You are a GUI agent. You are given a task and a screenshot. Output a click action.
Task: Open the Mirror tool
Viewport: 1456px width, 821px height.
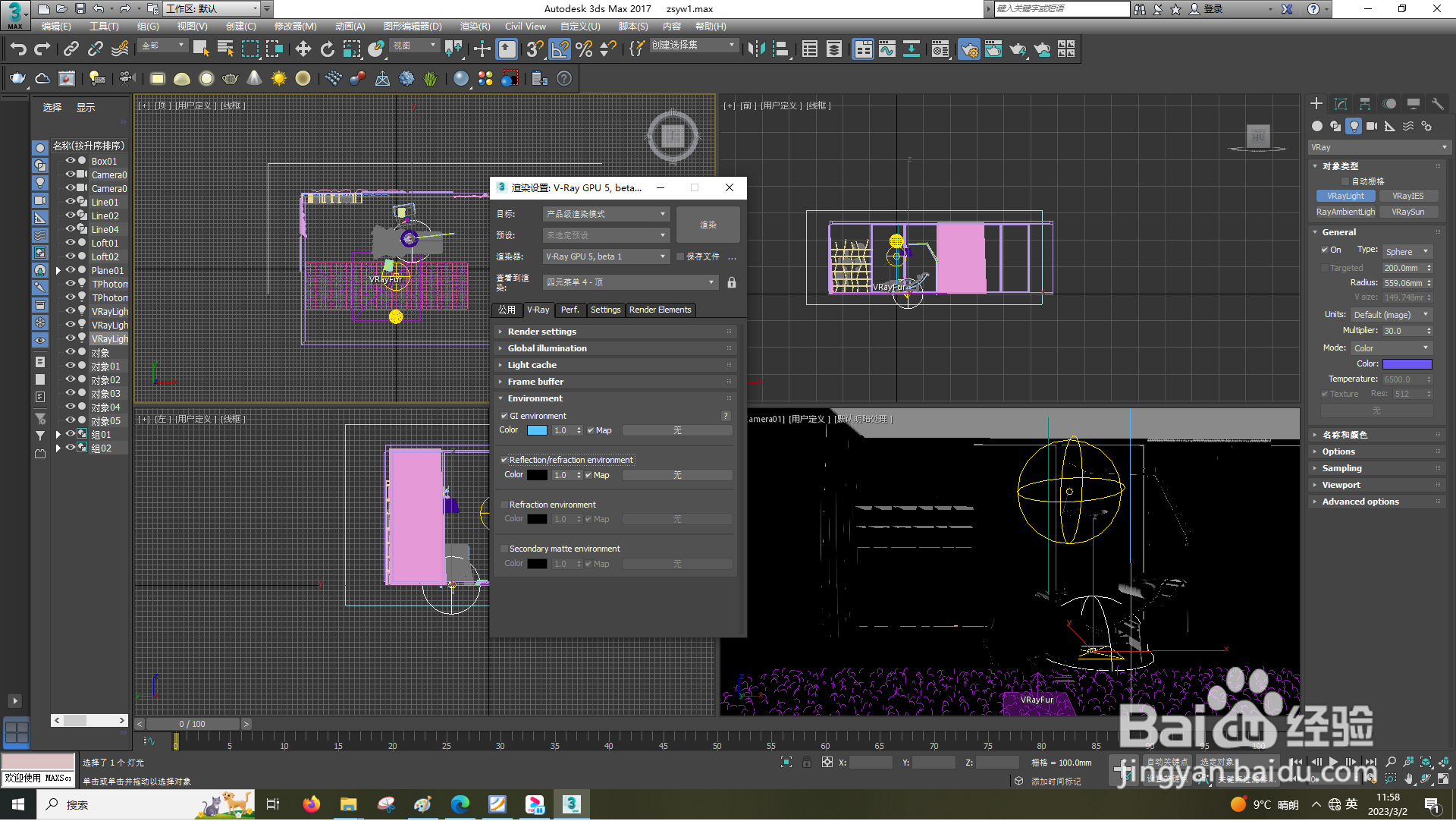pos(755,49)
